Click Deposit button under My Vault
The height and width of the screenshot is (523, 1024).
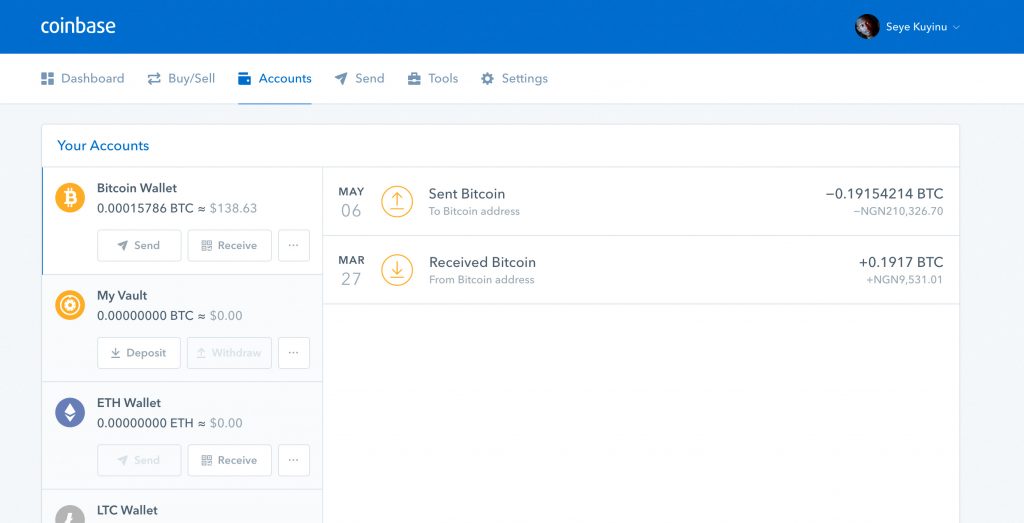(x=139, y=353)
